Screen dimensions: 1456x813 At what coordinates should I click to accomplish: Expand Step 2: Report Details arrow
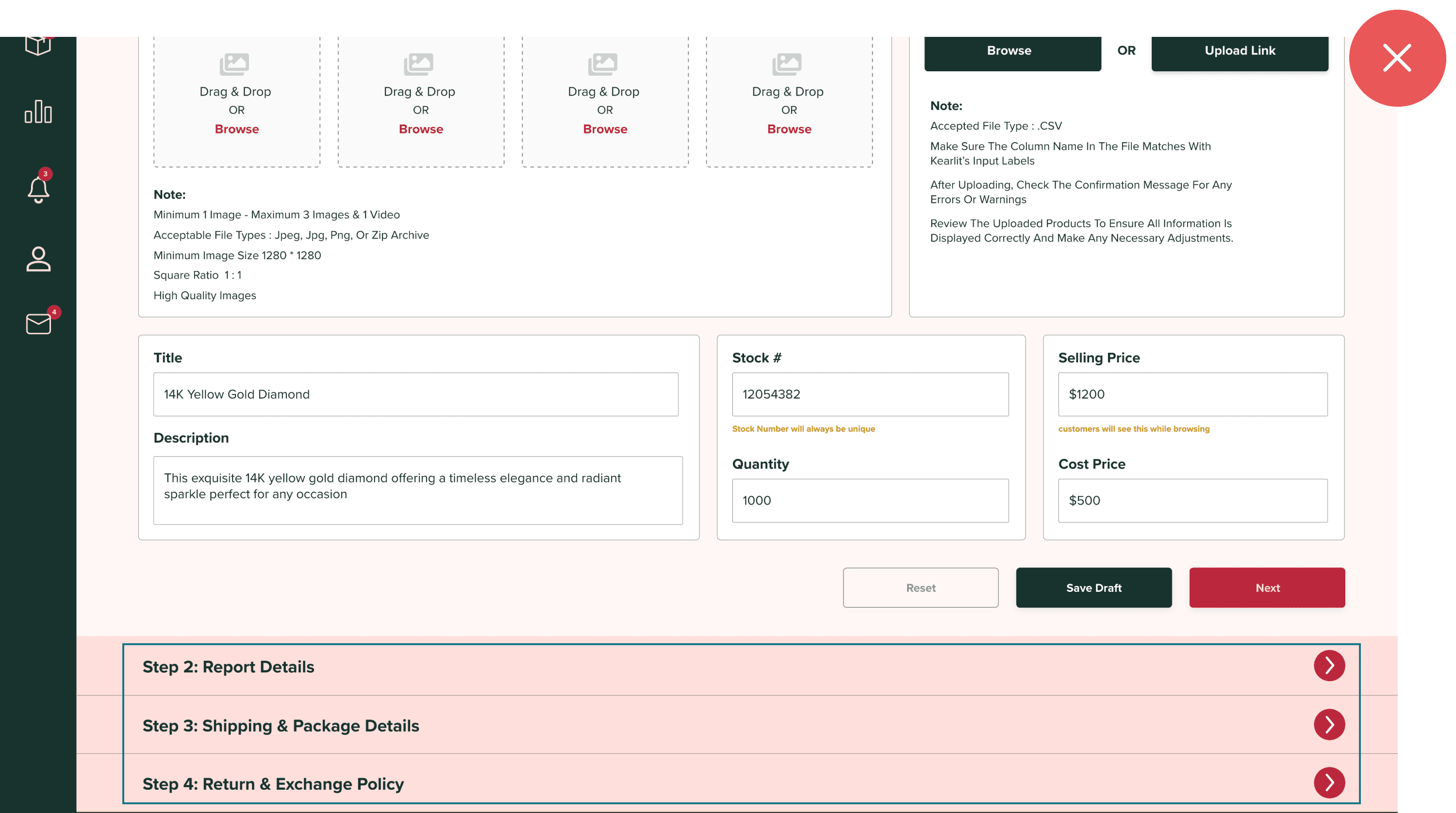click(x=1328, y=666)
